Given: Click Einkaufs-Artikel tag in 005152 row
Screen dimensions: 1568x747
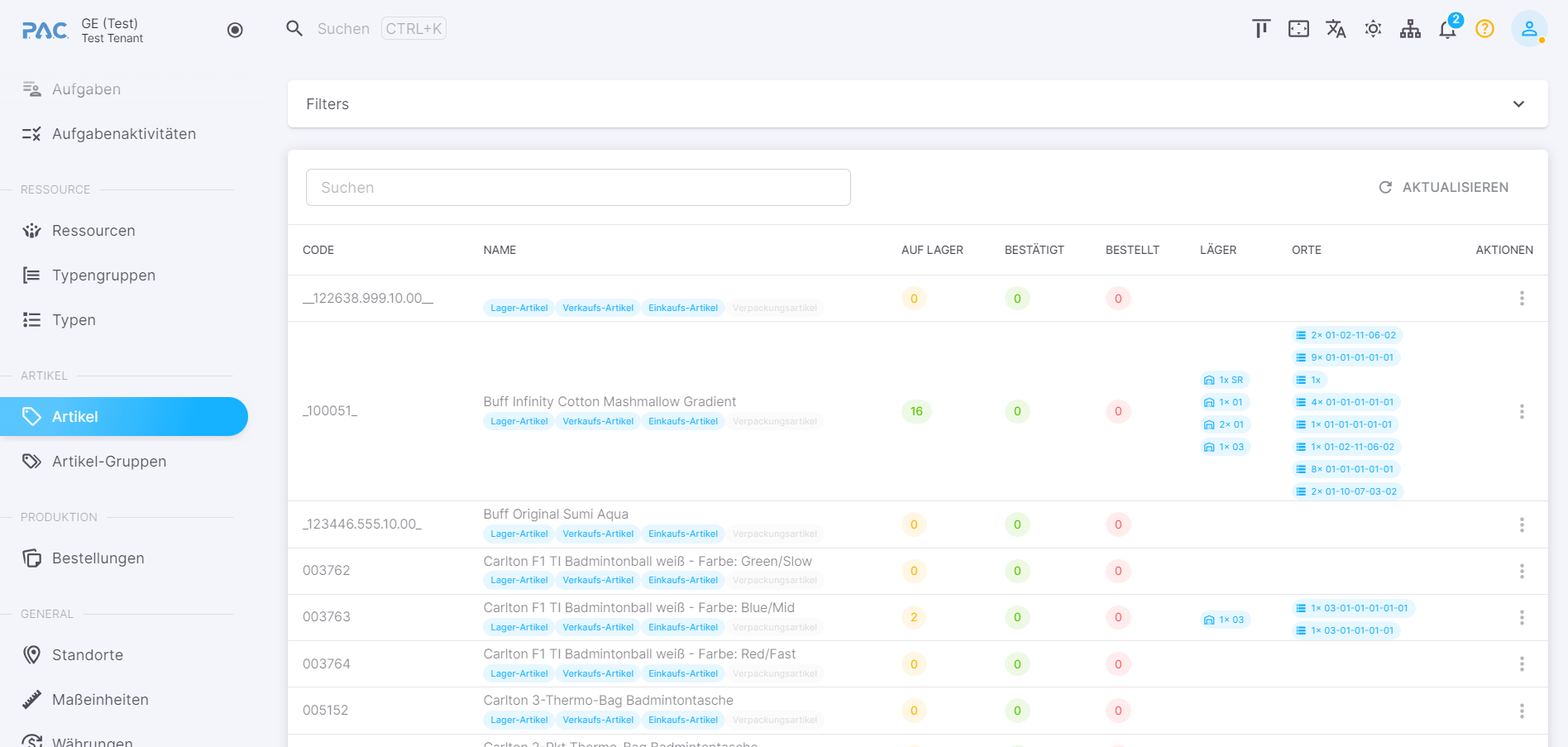Looking at the screenshot, I should pos(683,721).
